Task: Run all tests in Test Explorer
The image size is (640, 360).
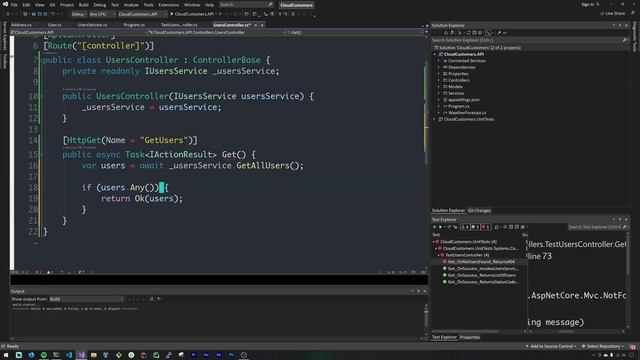Action: pyautogui.click(x=434, y=227)
